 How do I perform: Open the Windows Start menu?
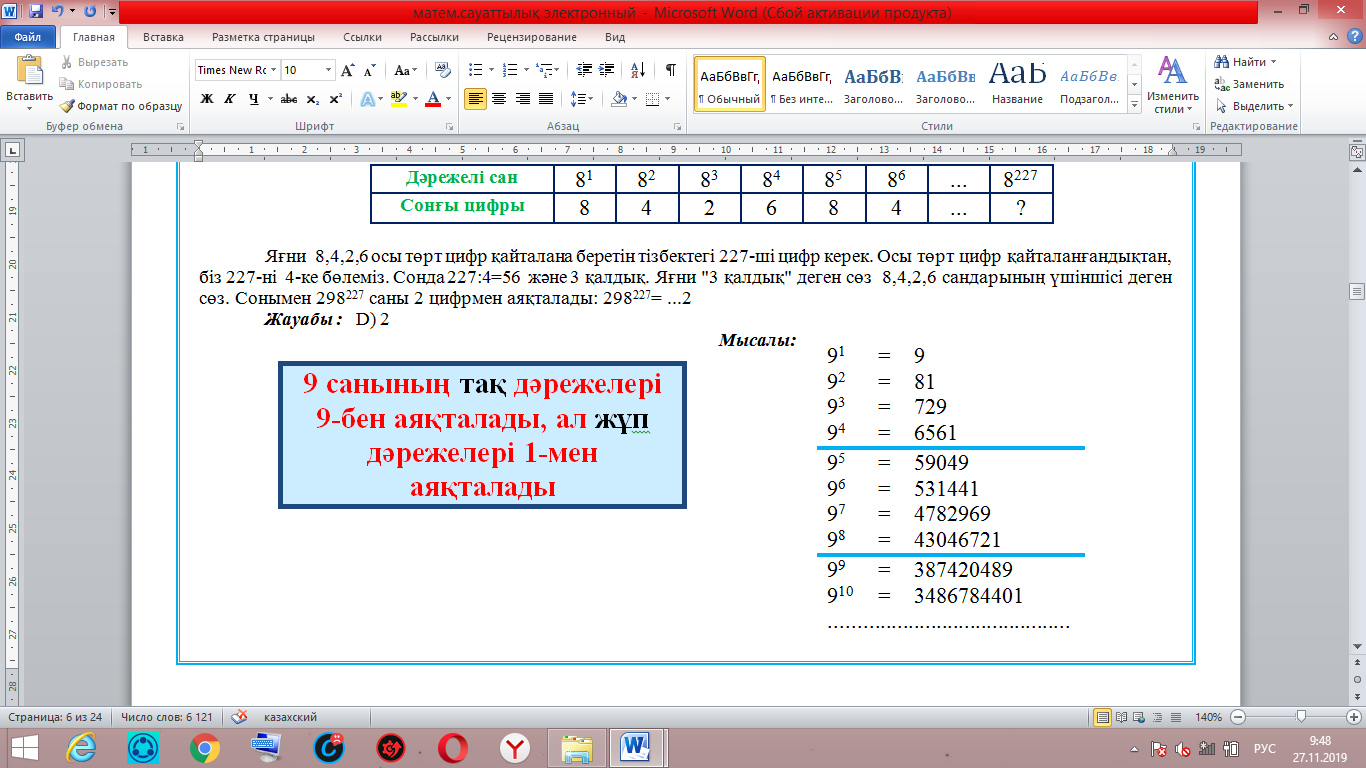[x=24, y=747]
